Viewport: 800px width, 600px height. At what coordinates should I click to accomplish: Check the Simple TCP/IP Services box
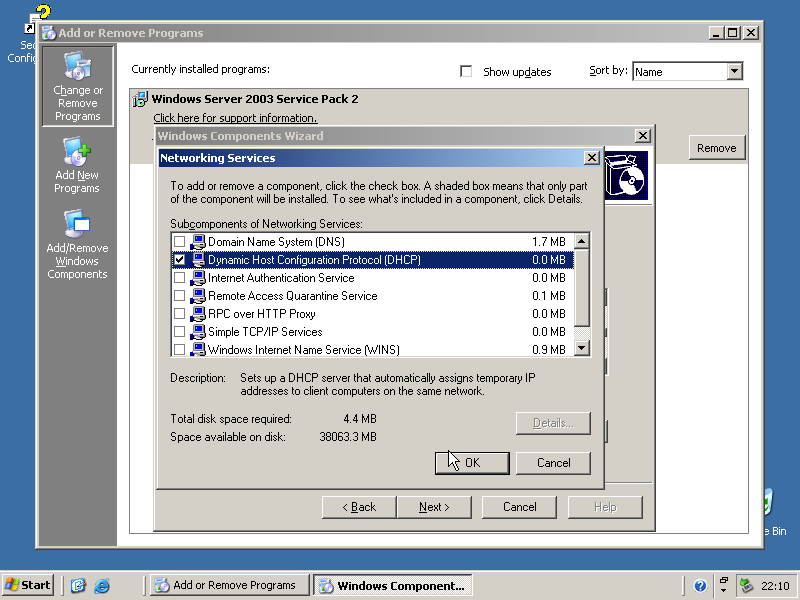coord(179,332)
